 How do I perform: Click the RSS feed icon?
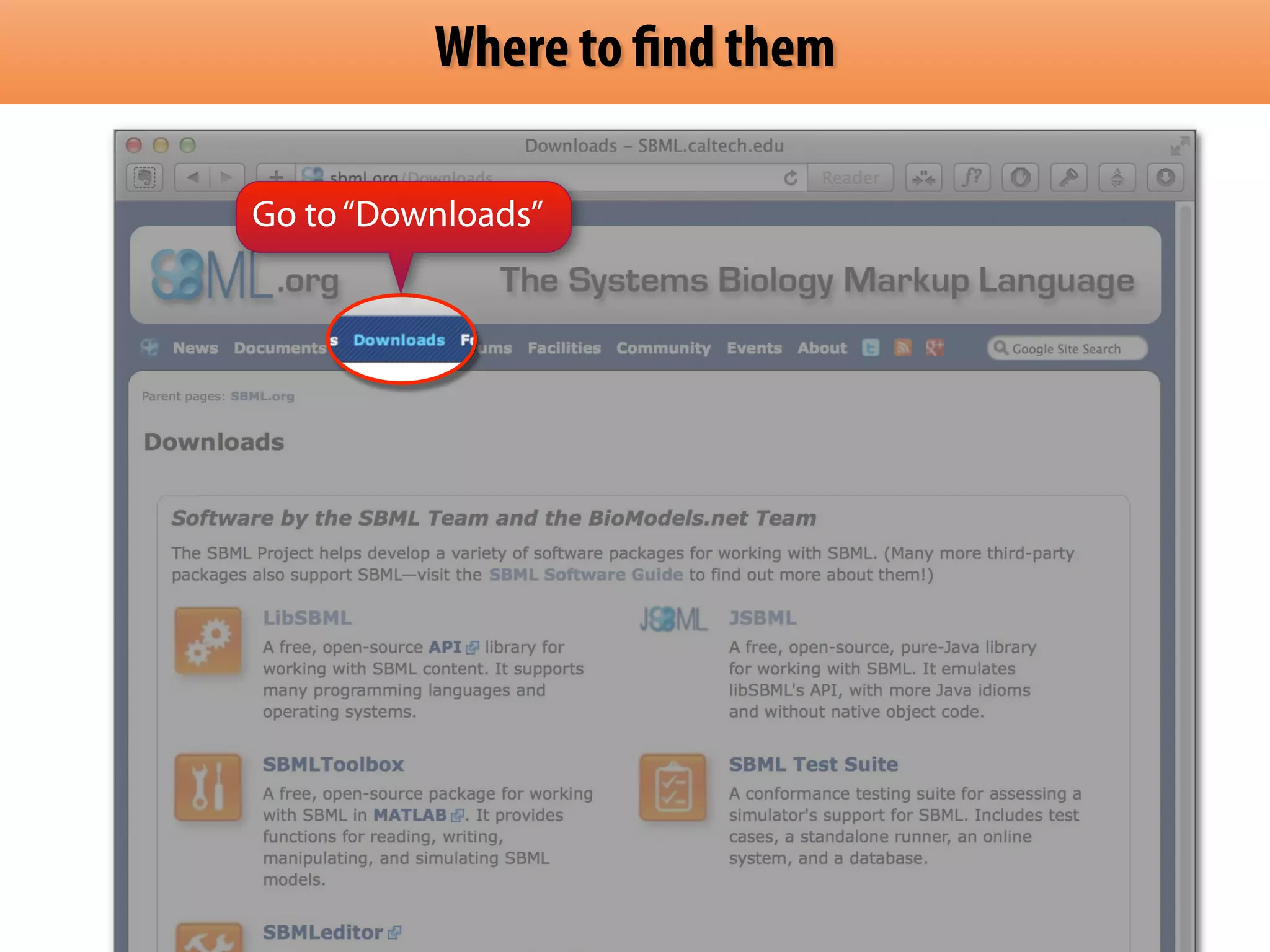tap(903, 348)
